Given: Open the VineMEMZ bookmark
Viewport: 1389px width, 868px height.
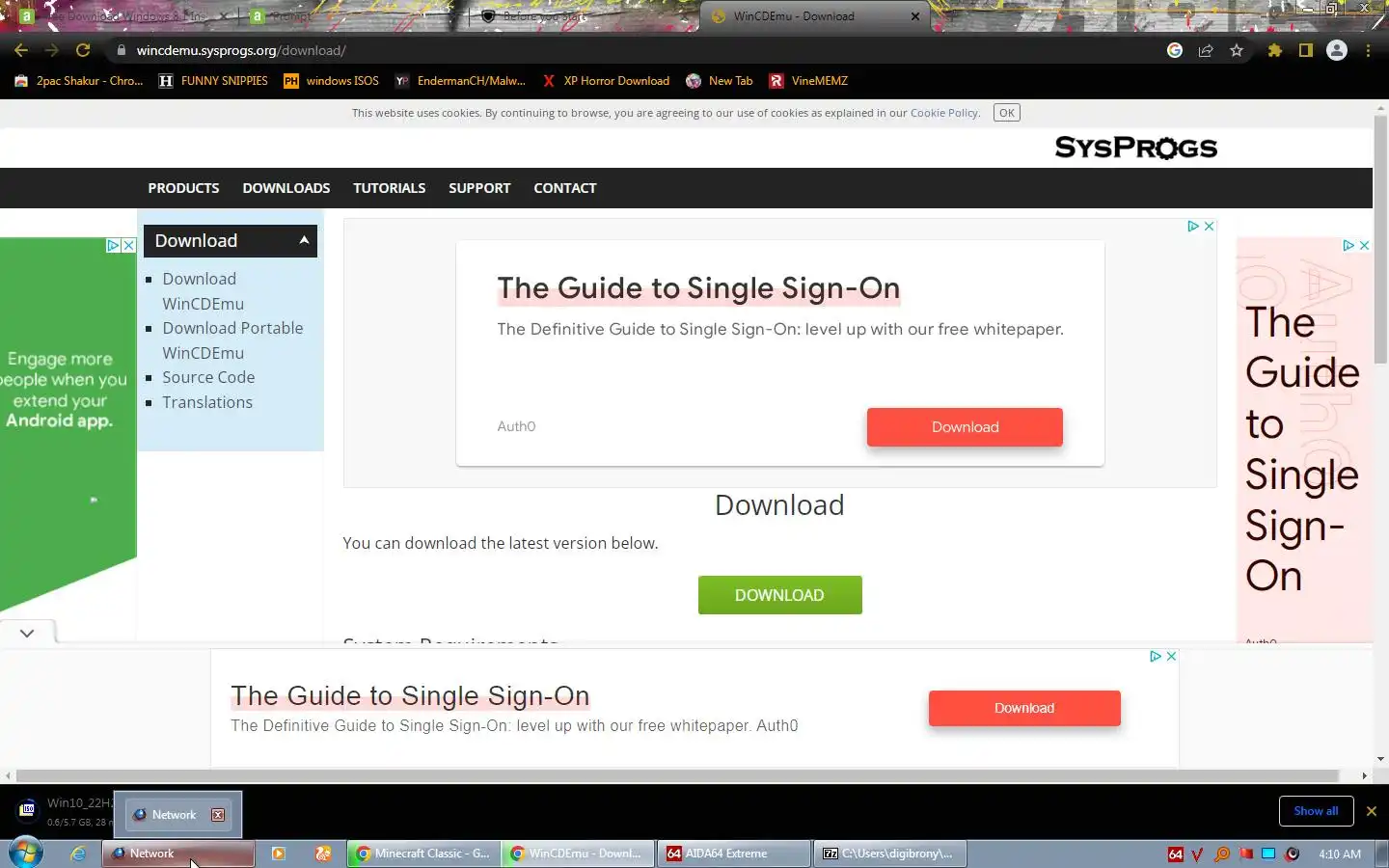Looking at the screenshot, I should point(808,81).
